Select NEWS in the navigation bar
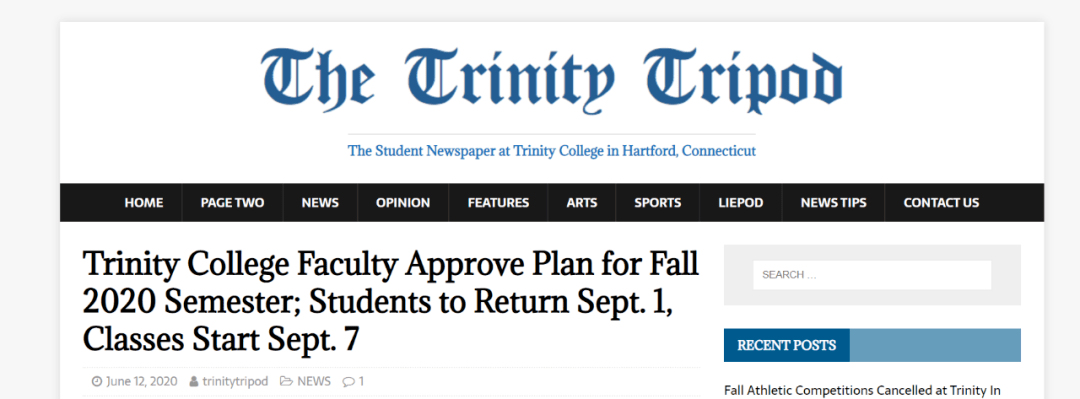The height and width of the screenshot is (399, 1080). coord(320,203)
